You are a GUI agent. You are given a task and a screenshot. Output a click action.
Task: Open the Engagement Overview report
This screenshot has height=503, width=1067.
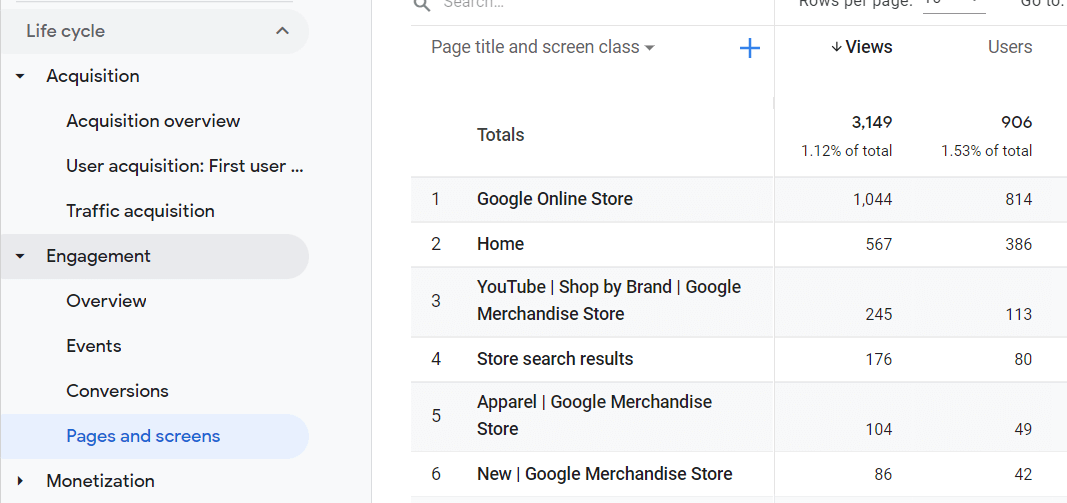coord(106,301)
